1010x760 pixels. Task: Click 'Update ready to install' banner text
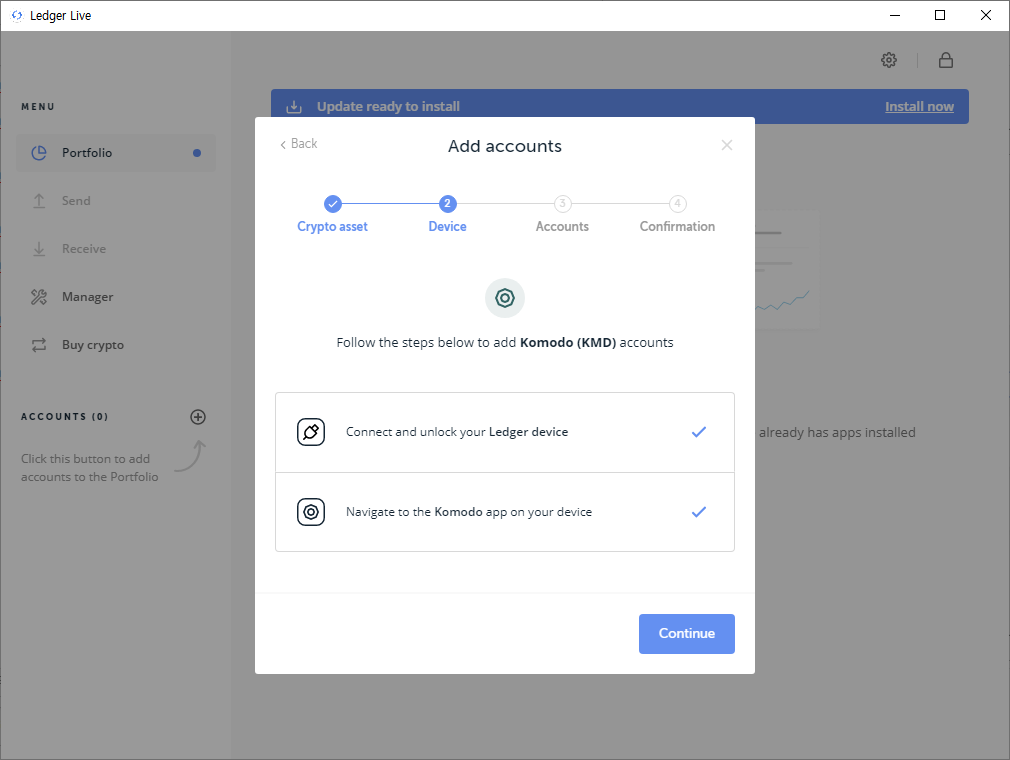click(x=388, y=106)
